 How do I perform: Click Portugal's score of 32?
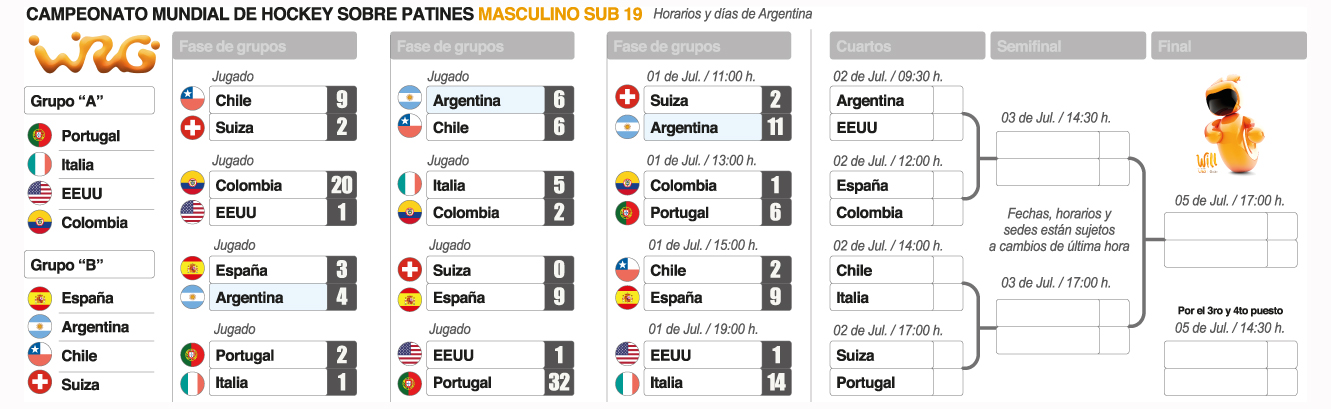(559, 383)
